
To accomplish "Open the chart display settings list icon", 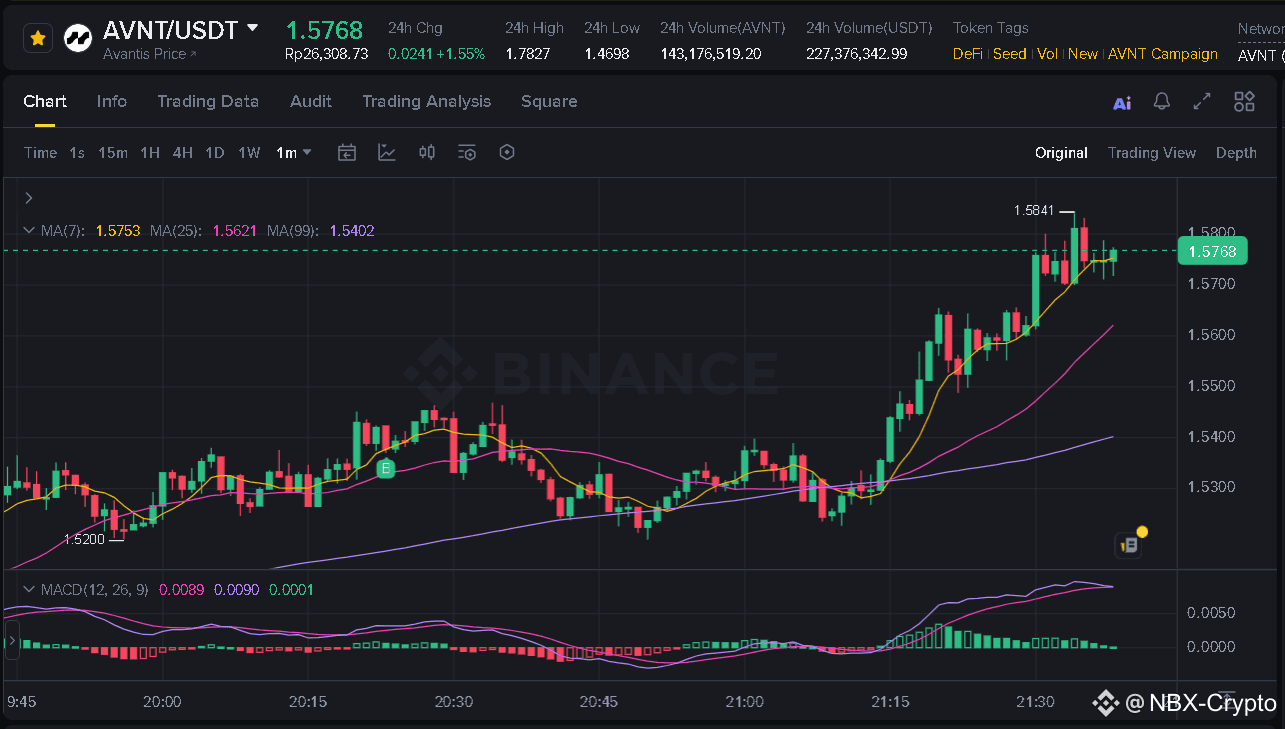I will point(467,153).
